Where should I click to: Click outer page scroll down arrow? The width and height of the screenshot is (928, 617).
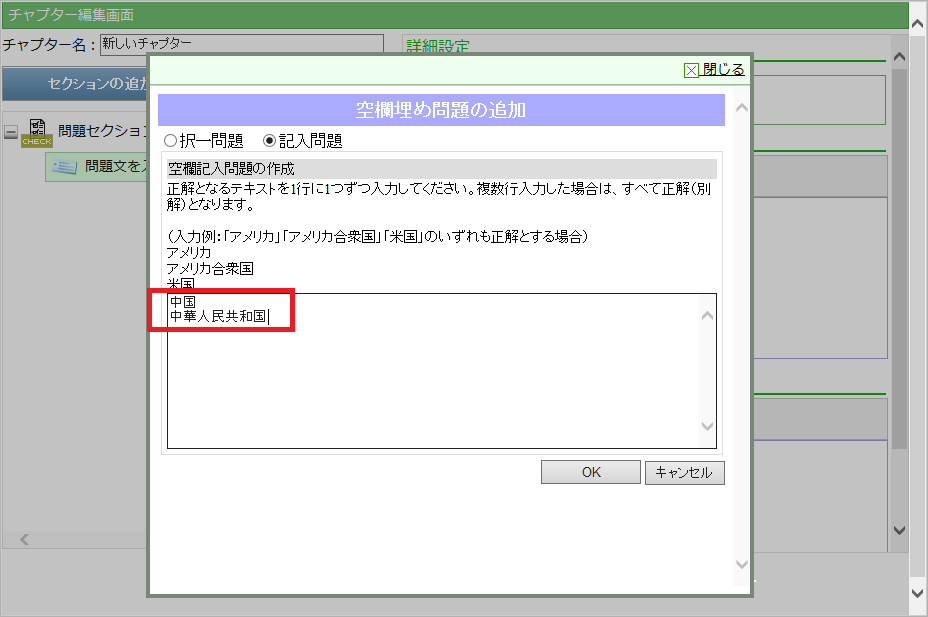pos(917,593)
